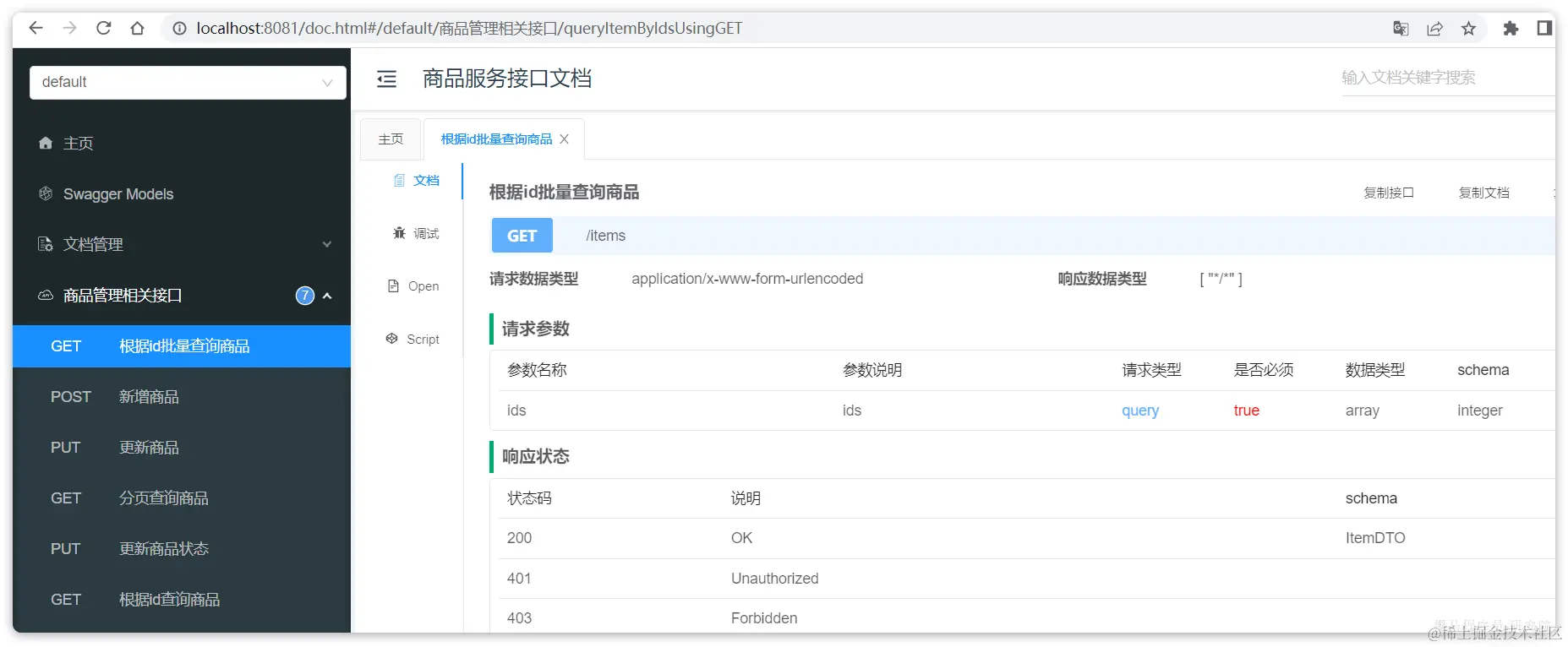Select POST 新增商品 in the sidebar
Image resolution: width=1568 pixels, height=647 pixels.
tap(182, 397)
